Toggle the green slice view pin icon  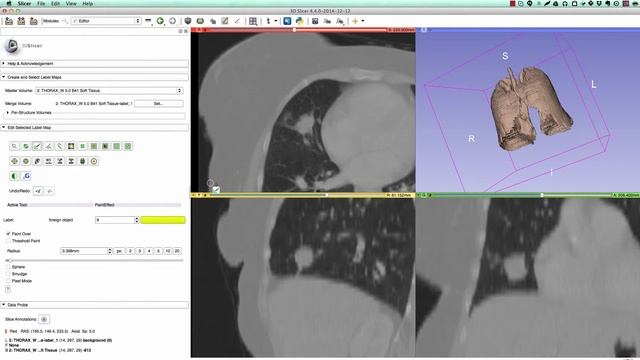click(x=419, y=195)
